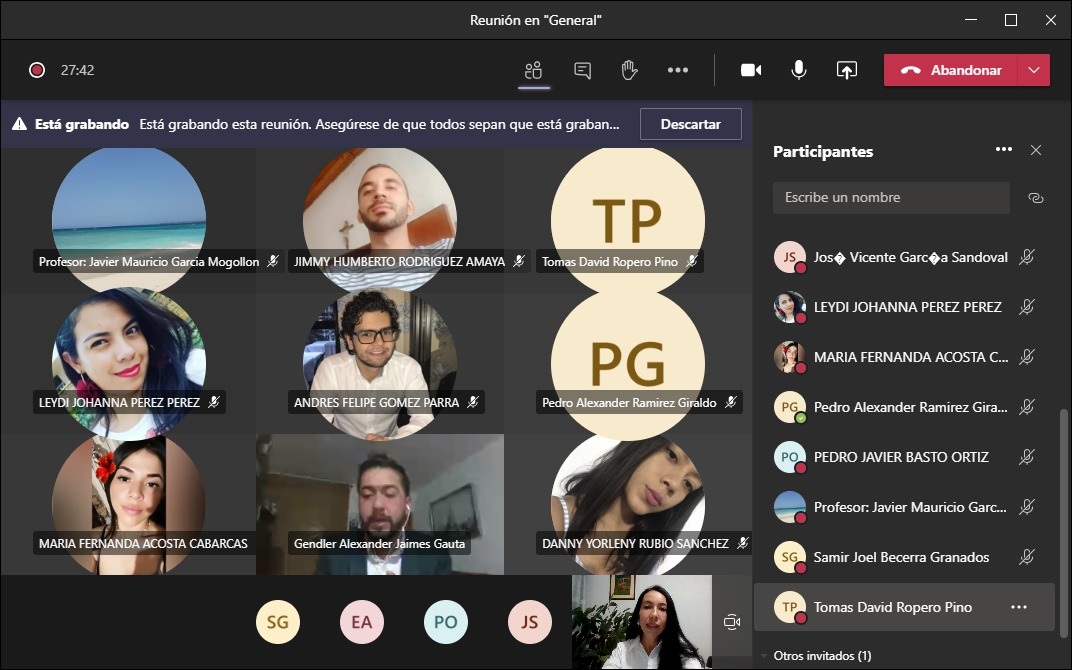The height and width of the screenshot is (670, 1072).
Task: Click the recording indicator icon
Action: [37, 70]
